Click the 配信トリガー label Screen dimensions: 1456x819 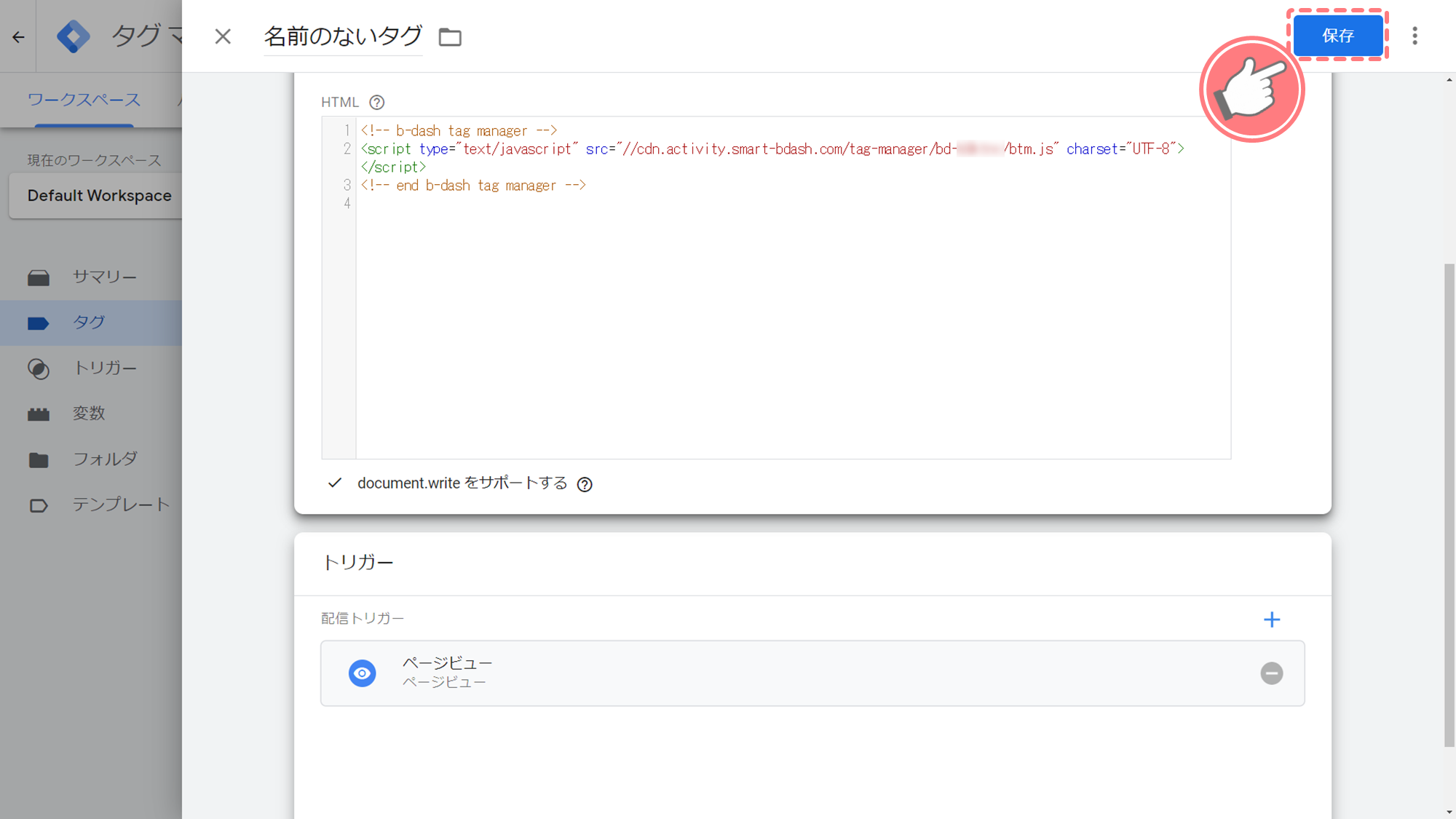(363, 618)
